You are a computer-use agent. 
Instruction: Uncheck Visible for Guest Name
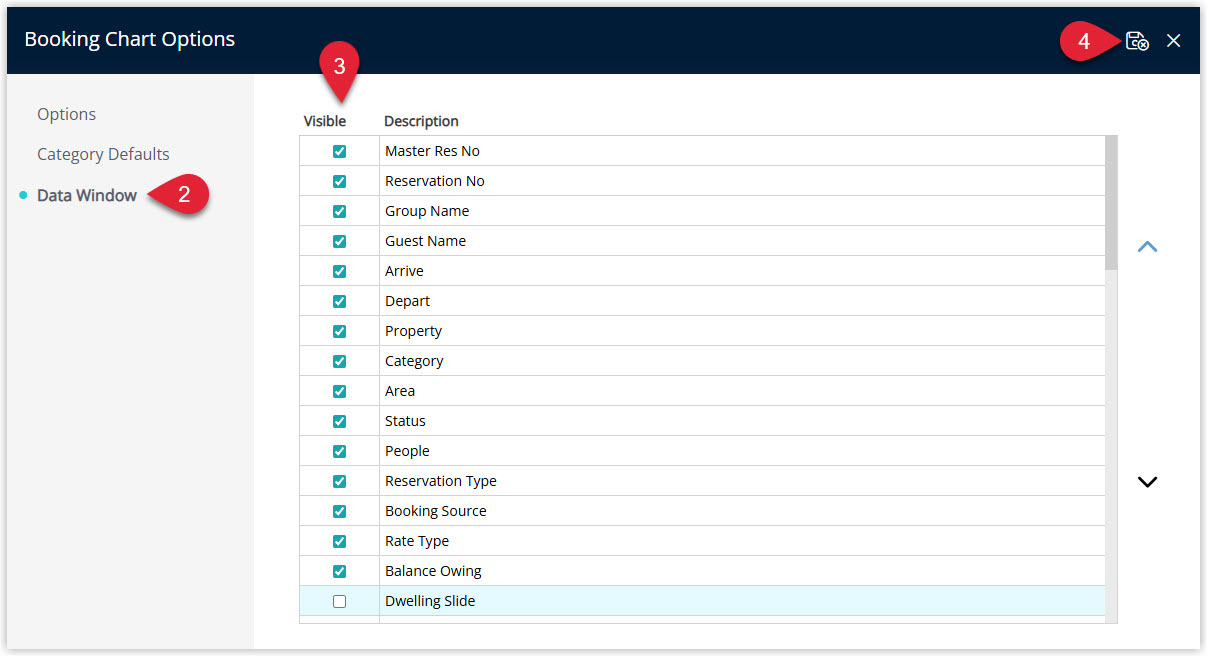(x=339, y=241)
